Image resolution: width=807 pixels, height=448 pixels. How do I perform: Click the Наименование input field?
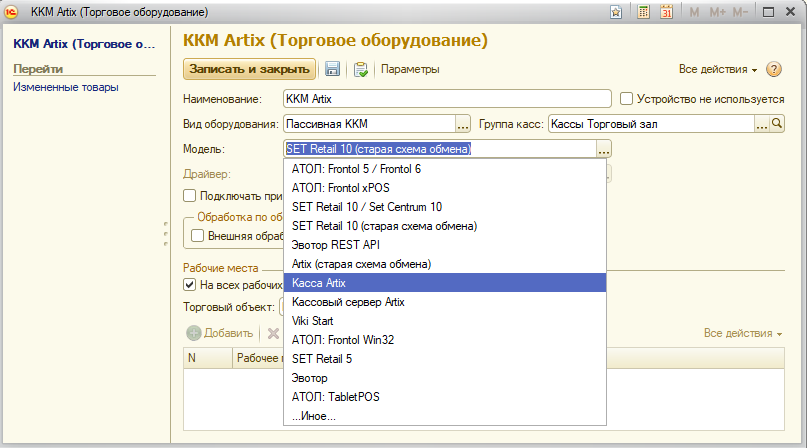pyautogui.click(x=447, y=99)
